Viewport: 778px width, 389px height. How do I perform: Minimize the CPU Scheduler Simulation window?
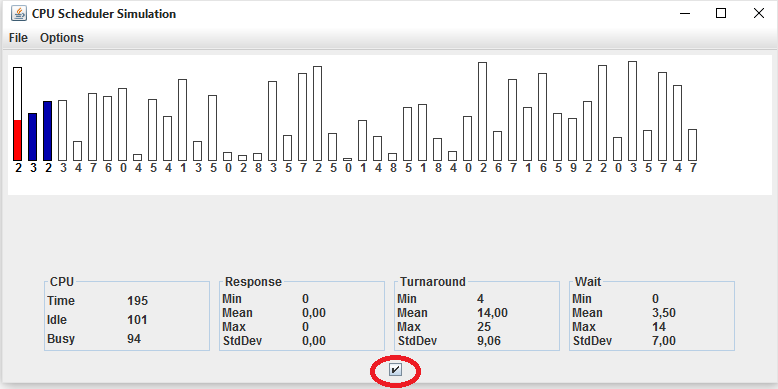(x=685, y=13)
